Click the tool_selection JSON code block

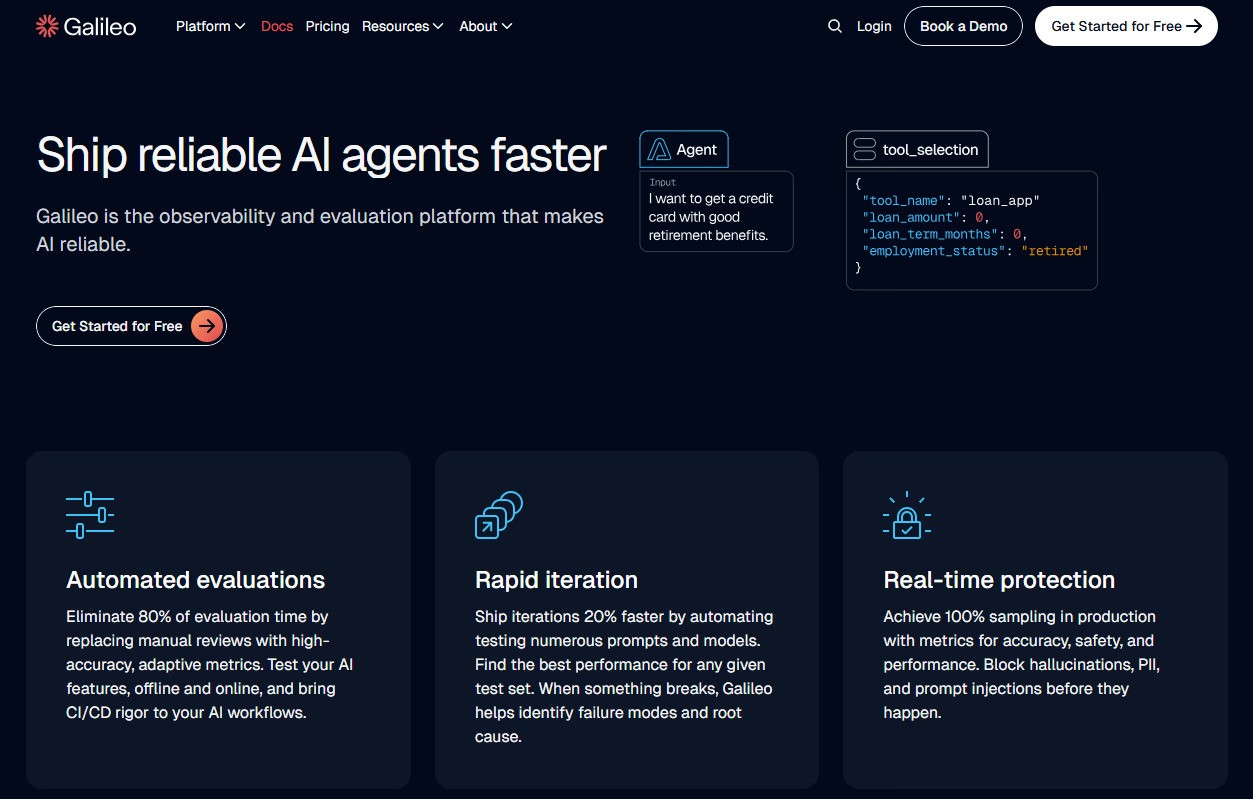[x=972, y=231]
